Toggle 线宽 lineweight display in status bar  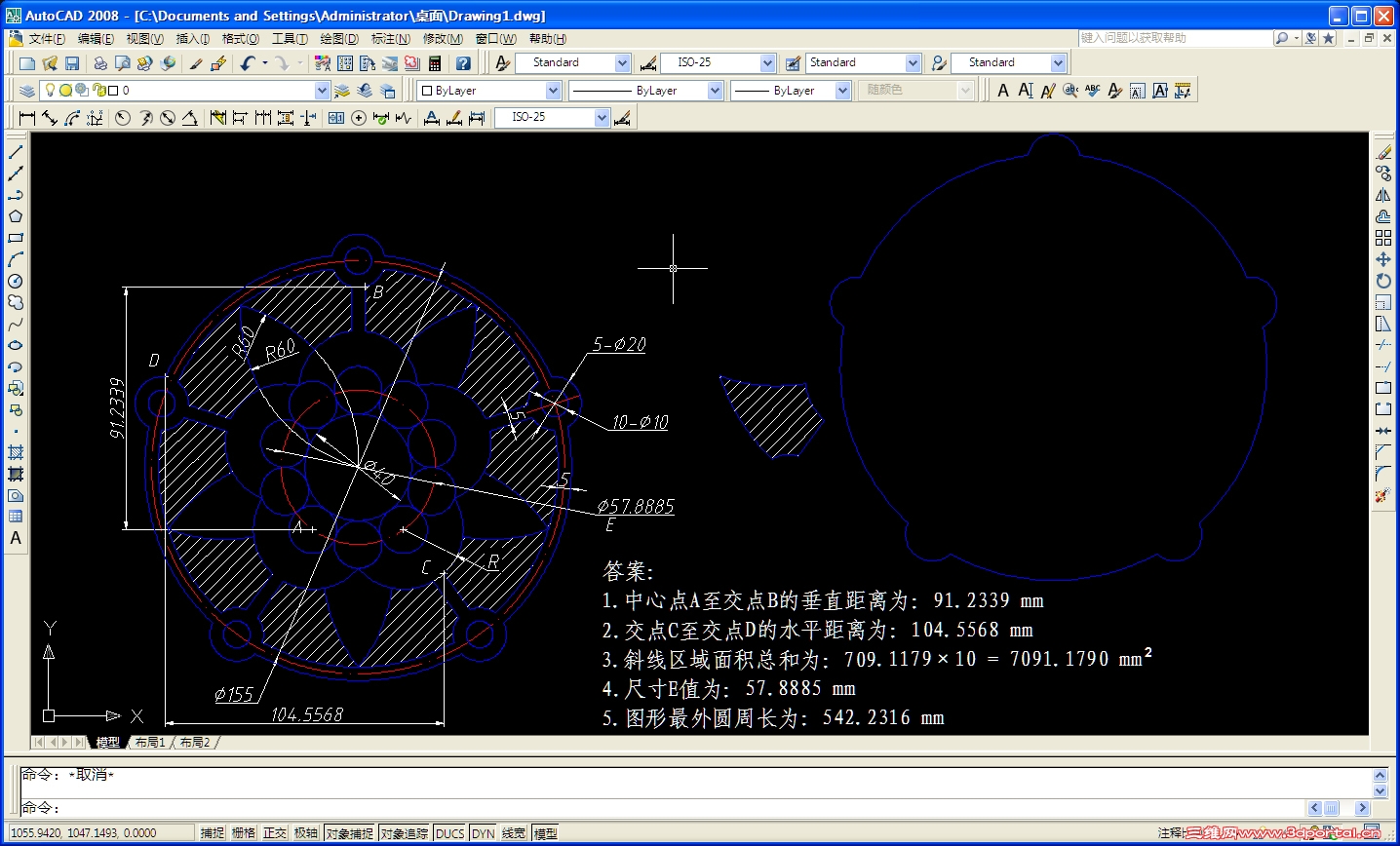click(514, 833)
